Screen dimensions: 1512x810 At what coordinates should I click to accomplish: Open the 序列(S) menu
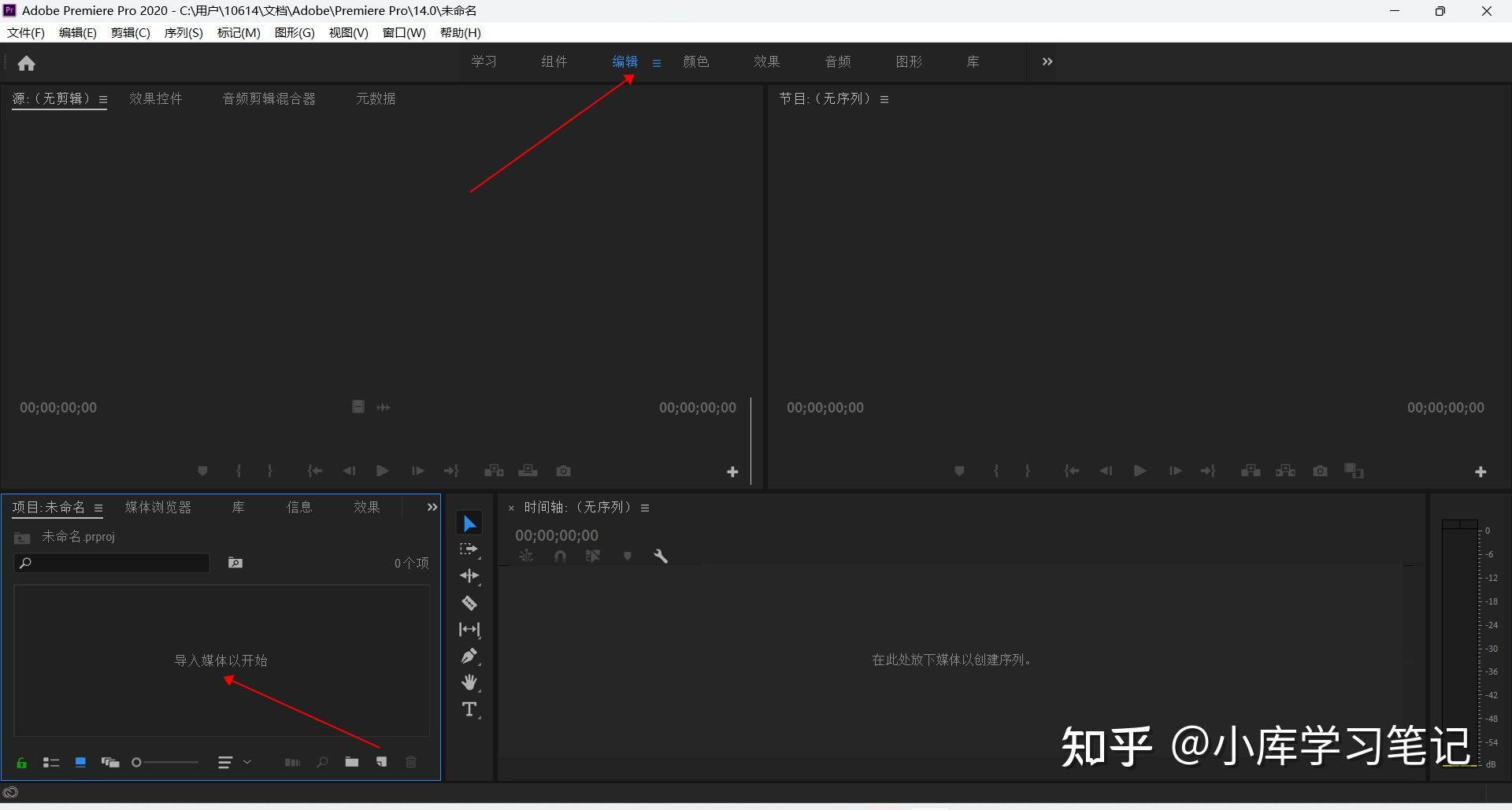183,33
